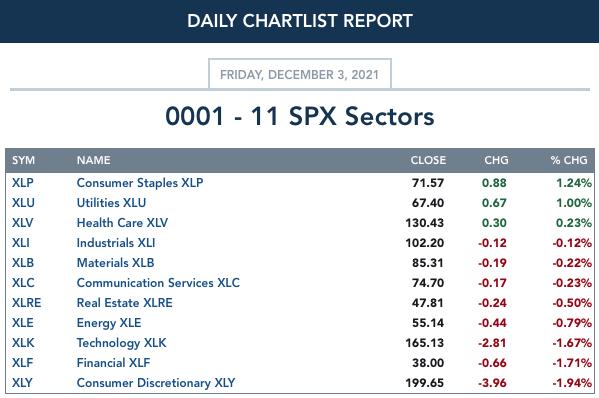Image resolution: width=599 pixels, height=398 pixels.
Task: Click the XLB symbol link
Action: coord(23,263)
